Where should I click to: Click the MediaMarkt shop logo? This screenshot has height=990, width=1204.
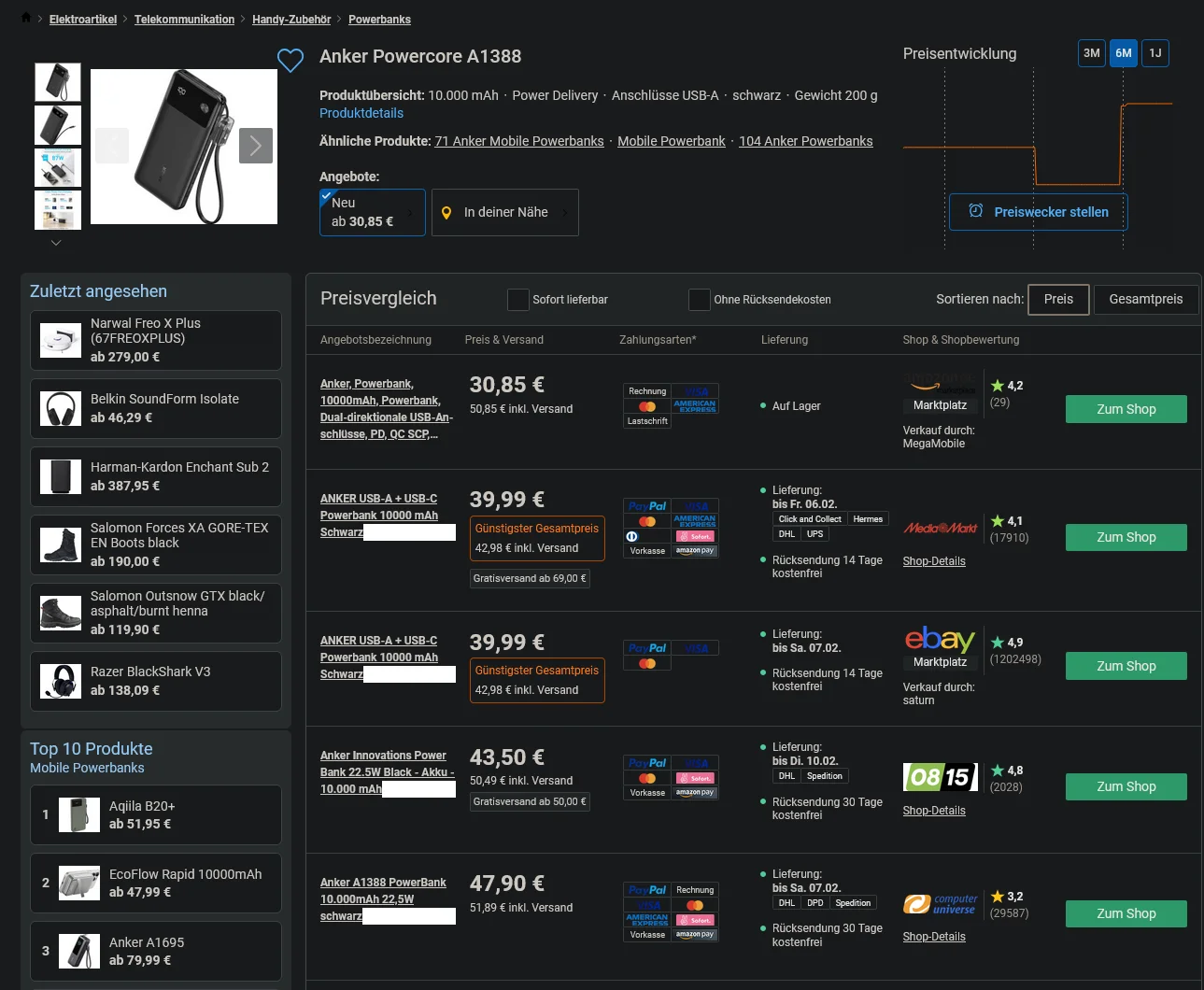pos(940,529)
